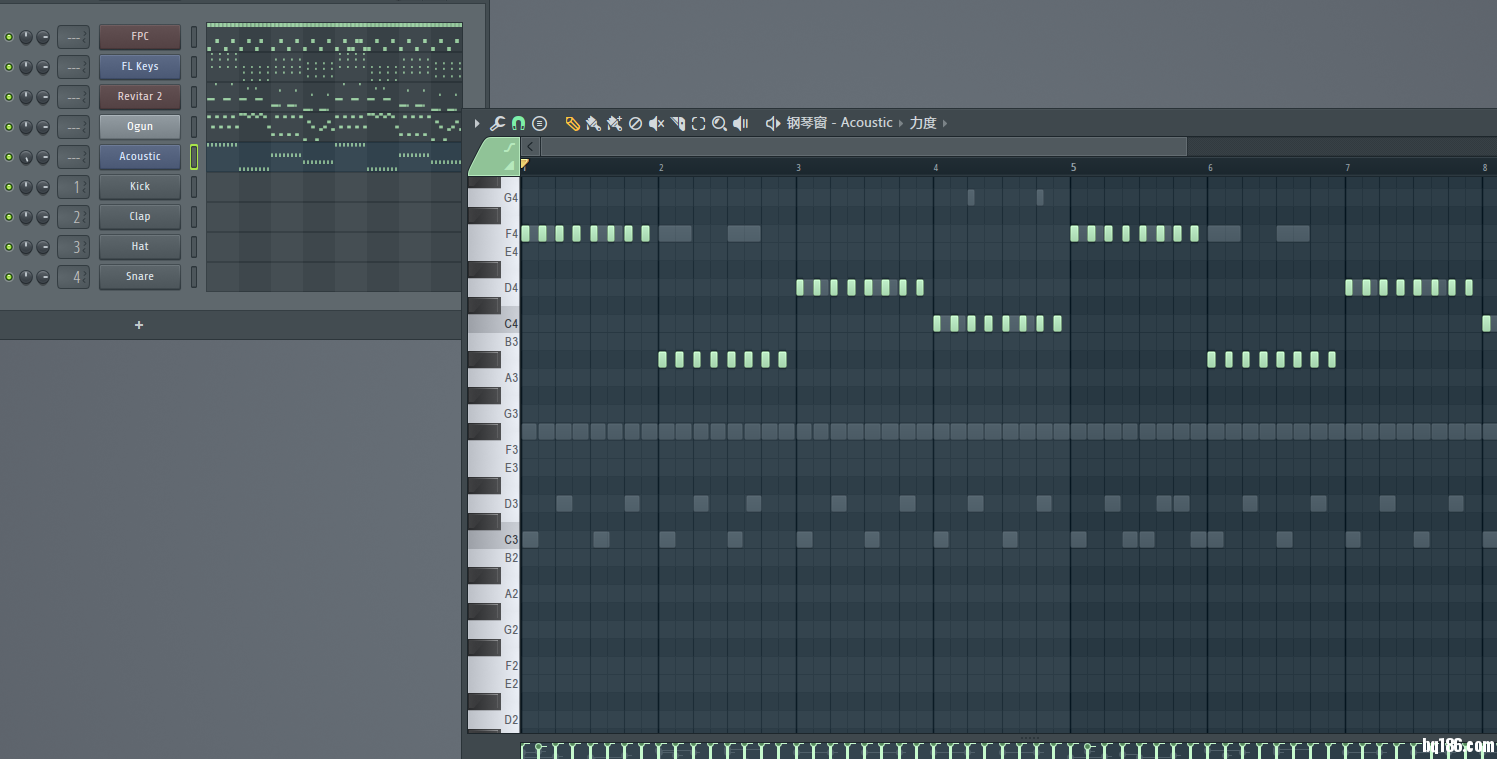This screenshot has height=759, width=1497.
Task: Open the FL Keys mixer track selector
Action: (73, 67)
